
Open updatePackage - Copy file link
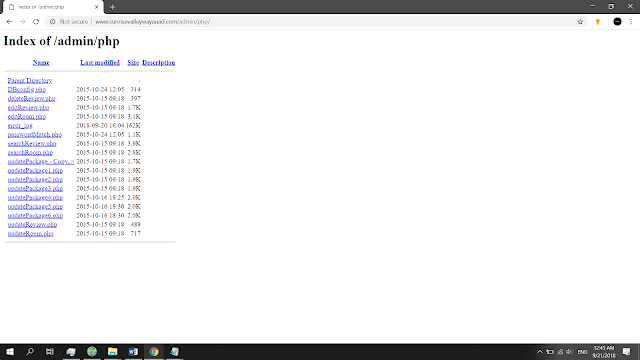point(41,161)
